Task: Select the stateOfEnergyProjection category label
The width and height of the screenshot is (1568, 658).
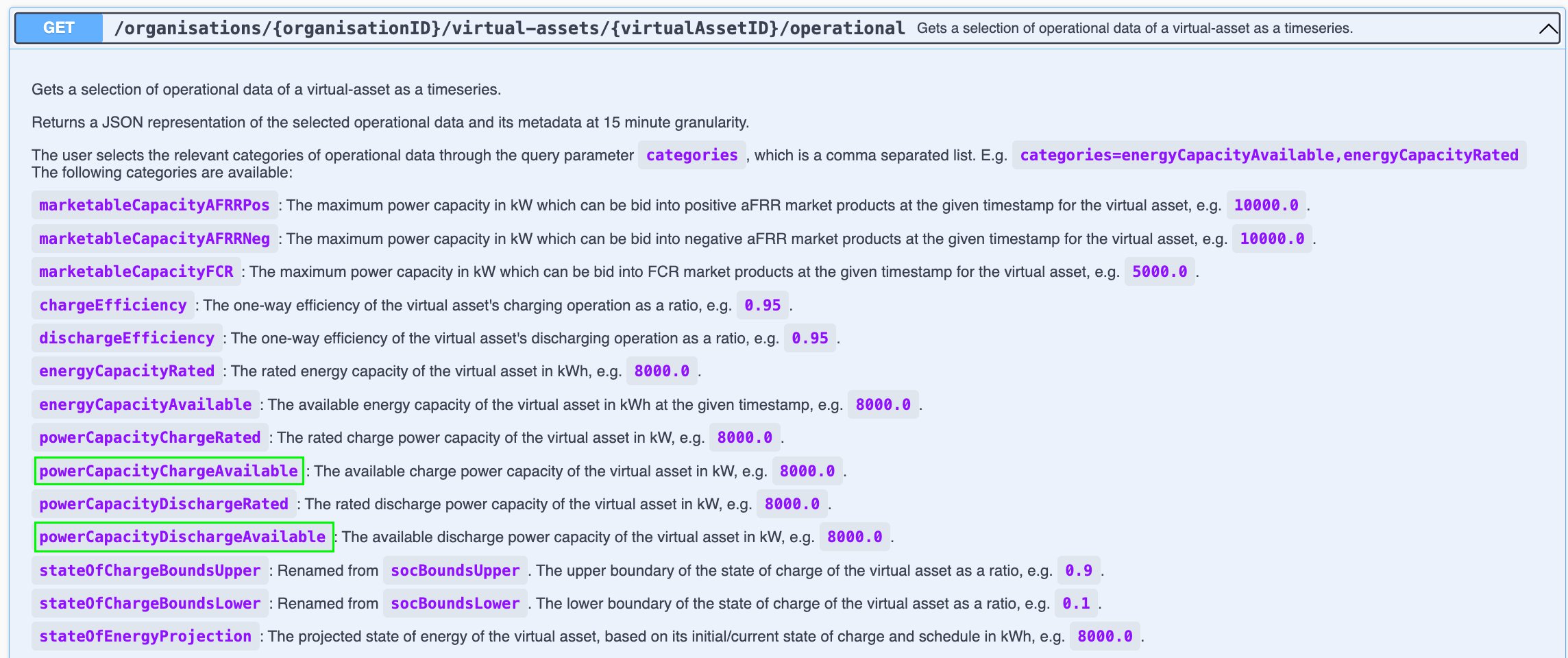Action: 145,636
